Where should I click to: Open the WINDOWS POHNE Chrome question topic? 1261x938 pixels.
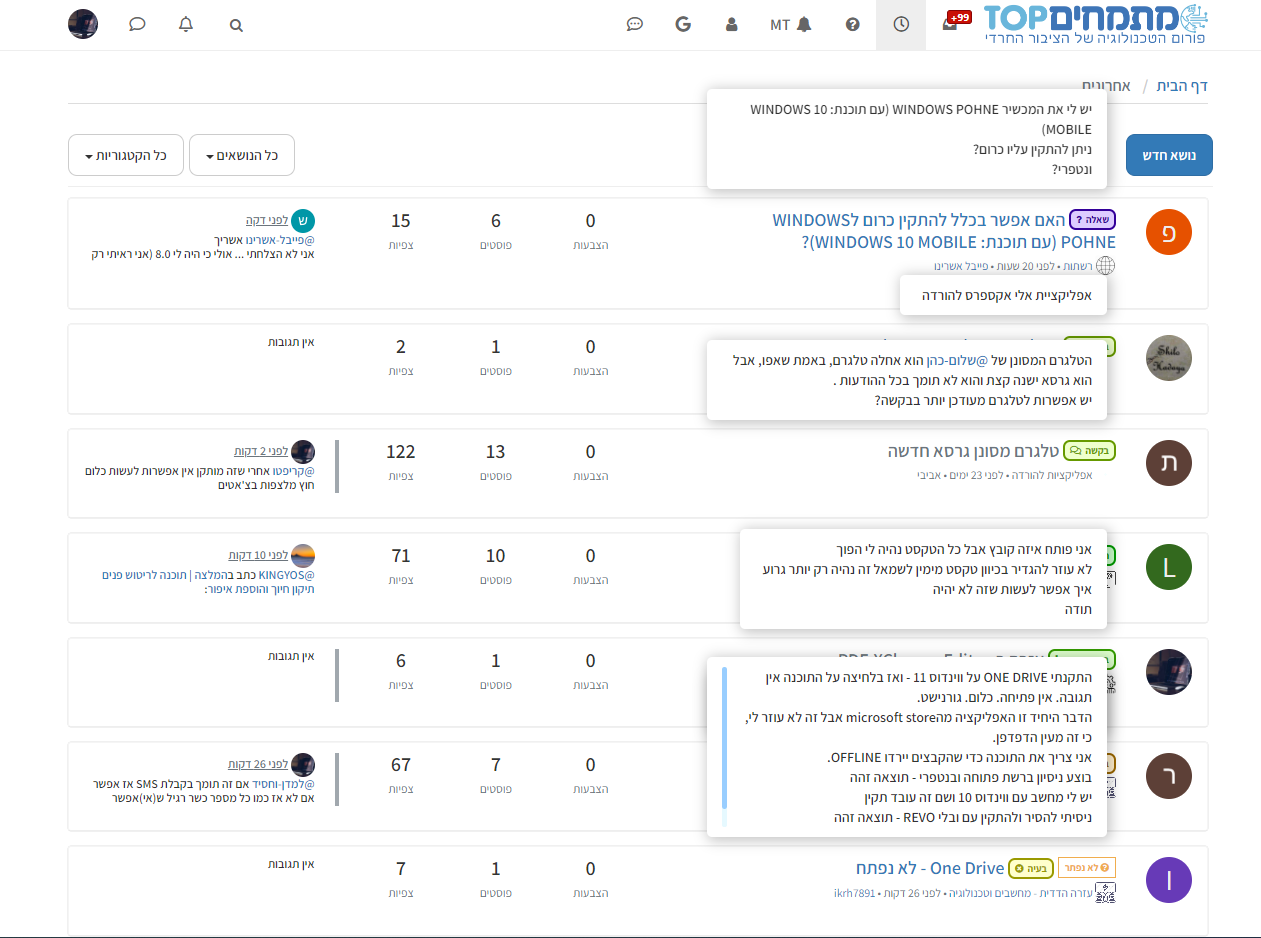point(944,230)
